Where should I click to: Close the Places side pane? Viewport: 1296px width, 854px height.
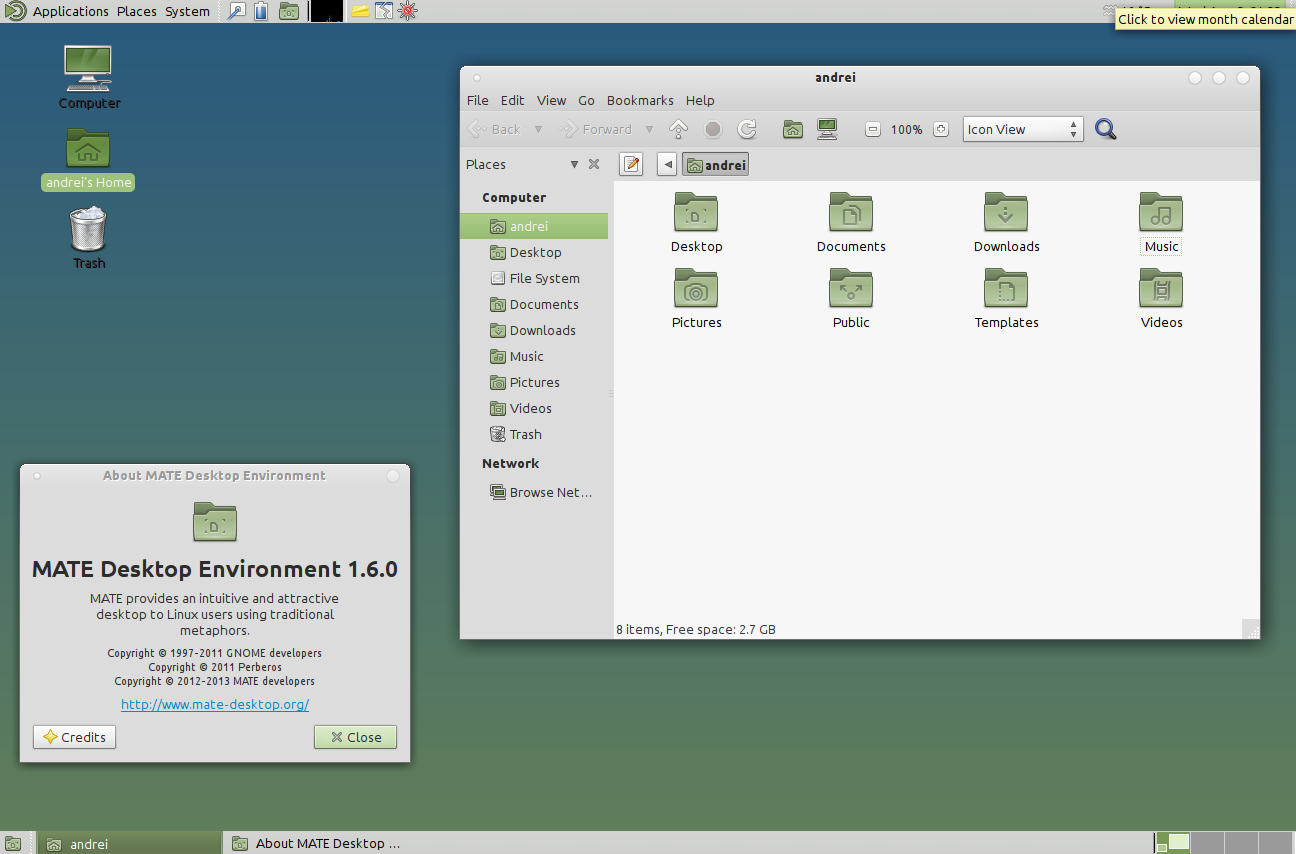coord(594,164)
